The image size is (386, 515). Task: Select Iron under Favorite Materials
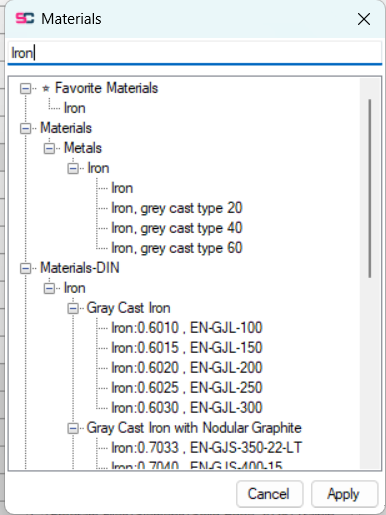coord(75,108)
